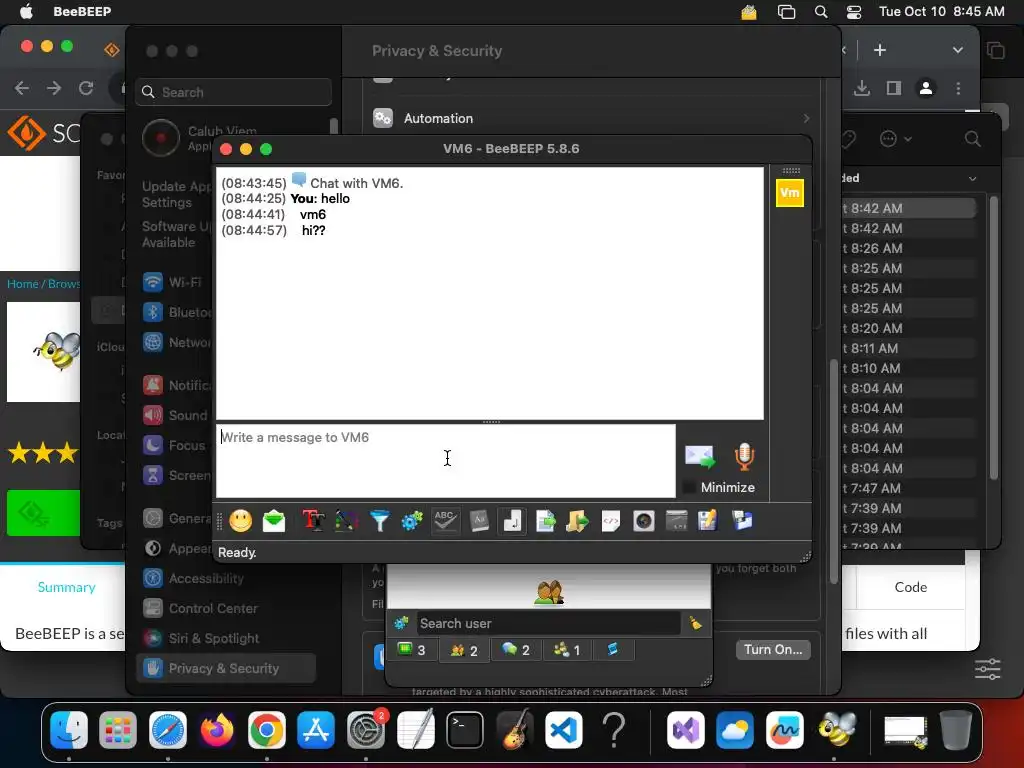Open the Automation row in Privacy & Security
Image resolution: width=1024 pixels, height=768 pixels.
[591, 118]
